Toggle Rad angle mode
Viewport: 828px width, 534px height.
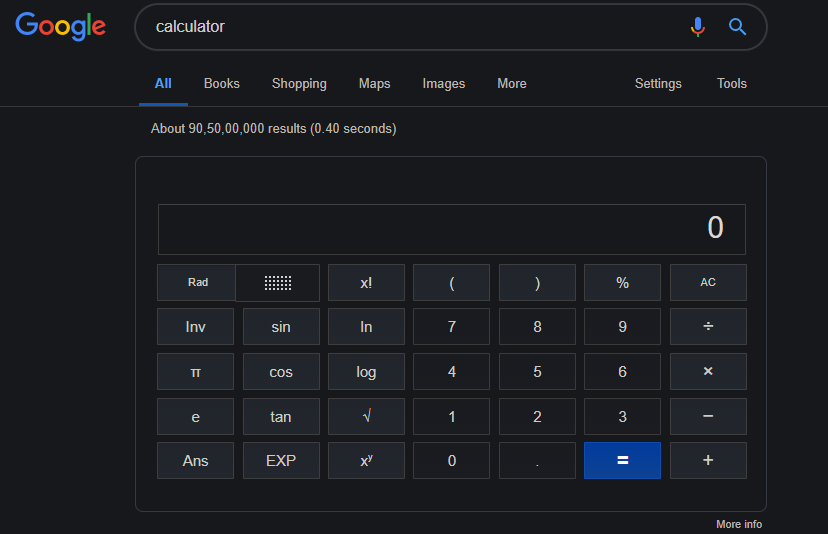tap(197, 283)
